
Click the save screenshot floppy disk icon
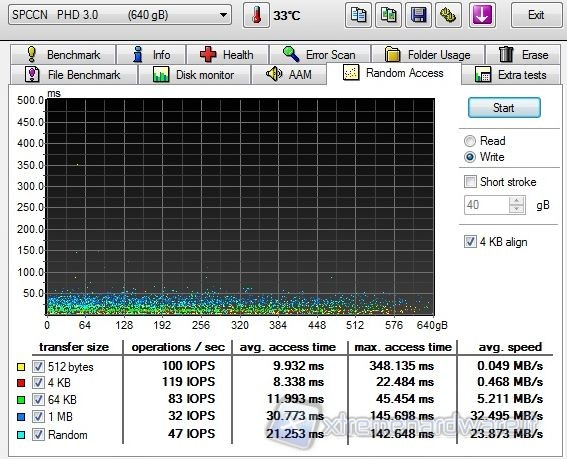click(418, 15)
